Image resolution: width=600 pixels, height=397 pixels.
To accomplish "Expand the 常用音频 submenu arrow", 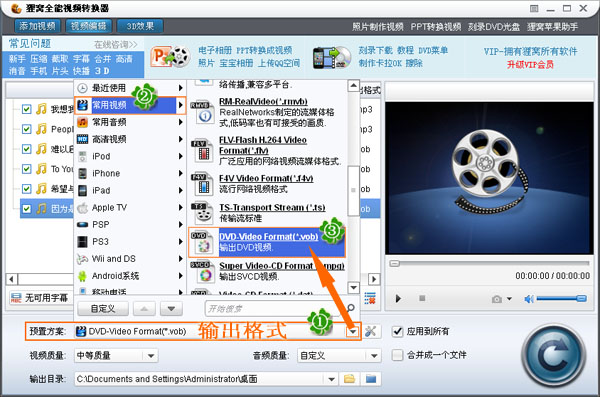I will (181, 122).
